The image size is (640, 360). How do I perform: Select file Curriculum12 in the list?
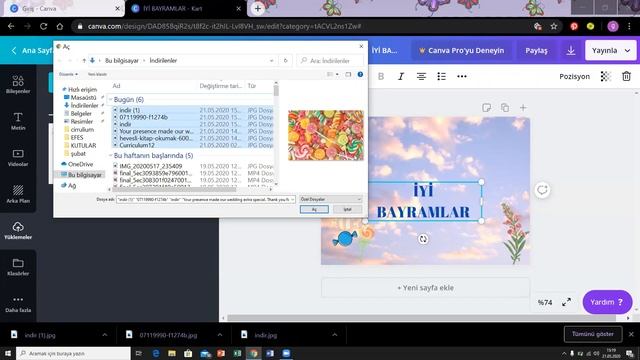[x=137, y=145]
